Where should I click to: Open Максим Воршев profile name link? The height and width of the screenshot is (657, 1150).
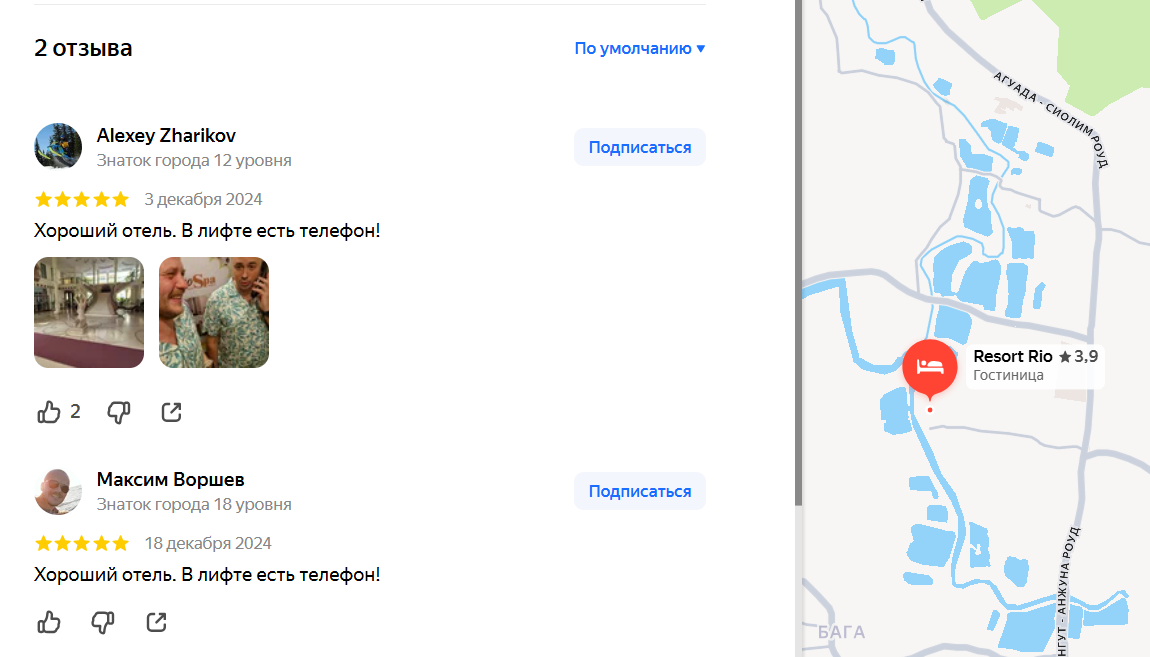coord(171,480)
